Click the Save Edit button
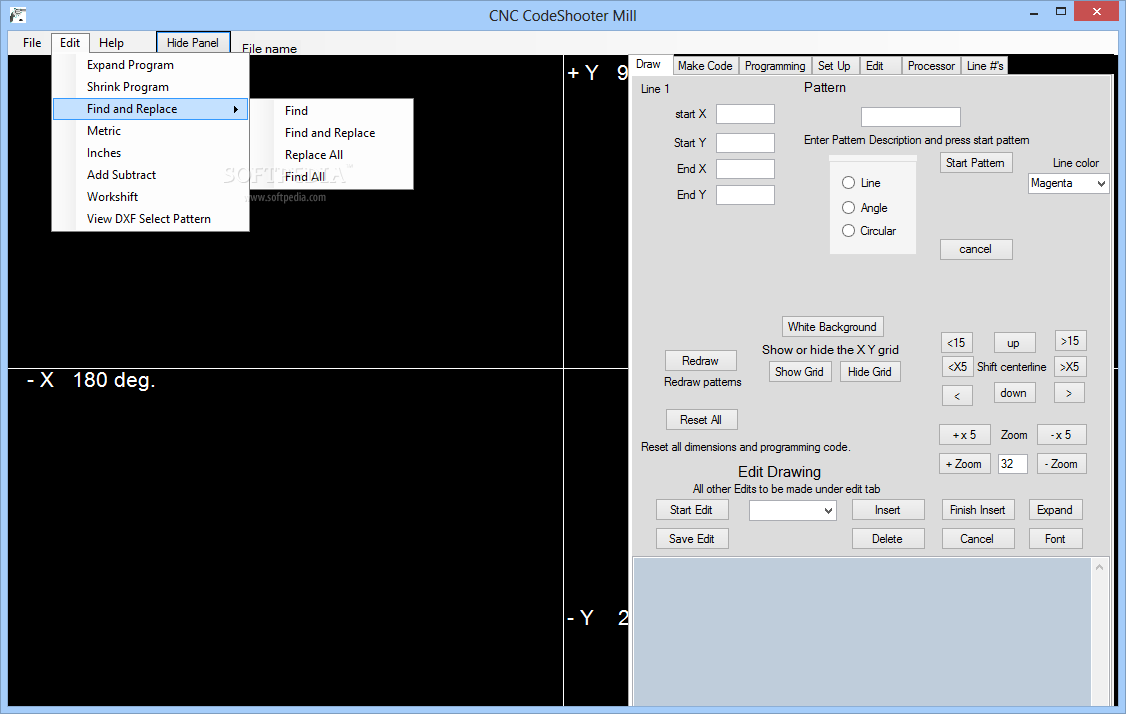The height and width of the screenshot is (714, 1126). point(692,539)
